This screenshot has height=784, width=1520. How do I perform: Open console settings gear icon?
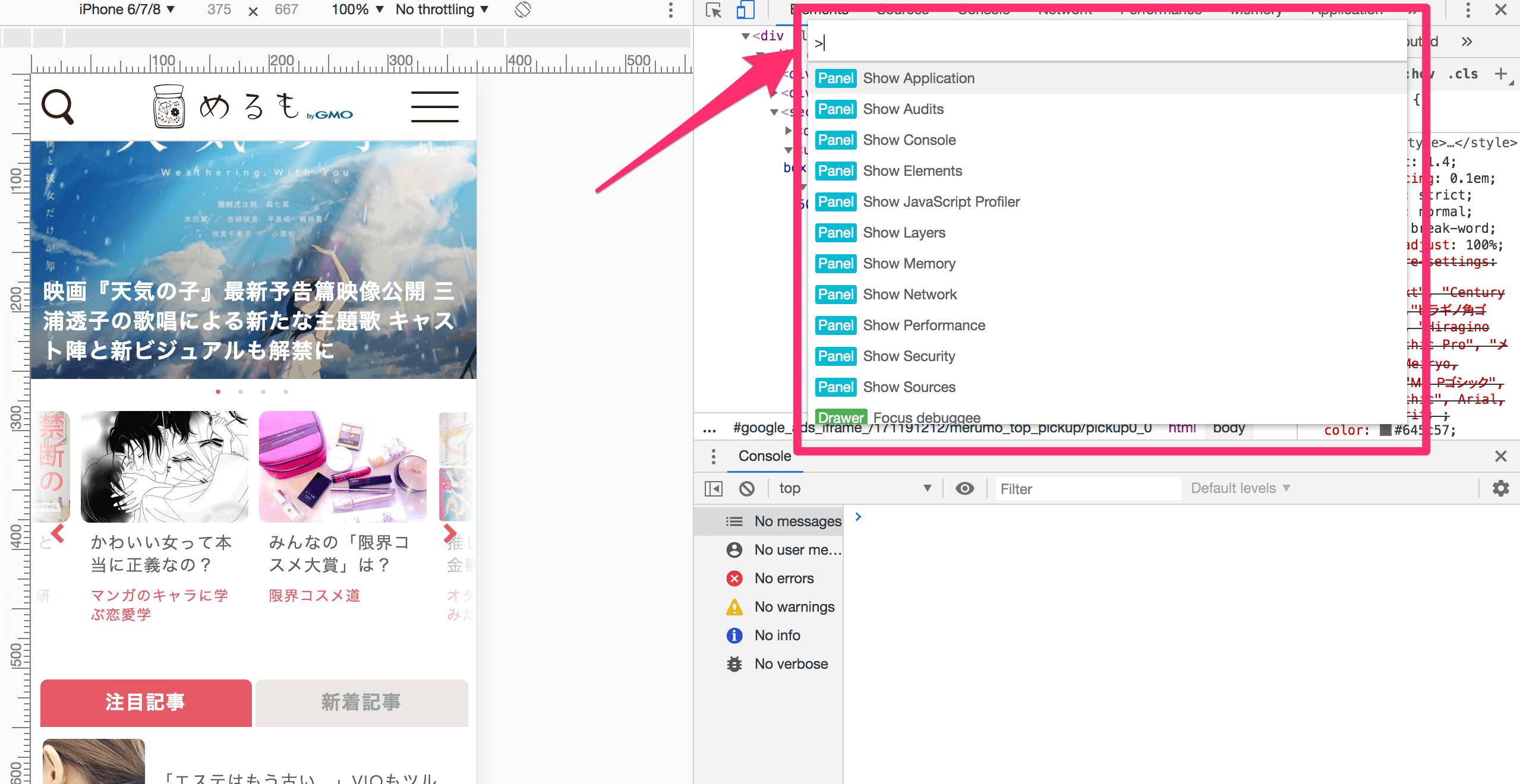pyautogui.click(x=1500, y=488)
